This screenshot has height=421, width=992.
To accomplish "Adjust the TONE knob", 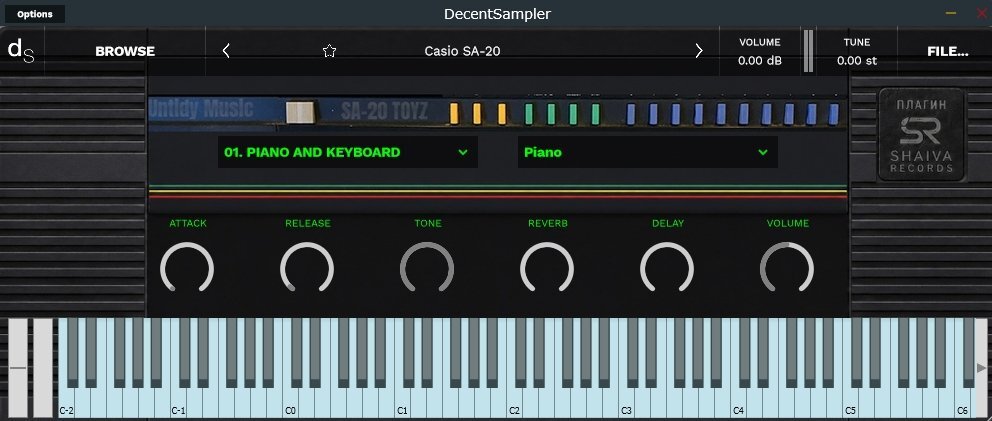I will (427, 268).
